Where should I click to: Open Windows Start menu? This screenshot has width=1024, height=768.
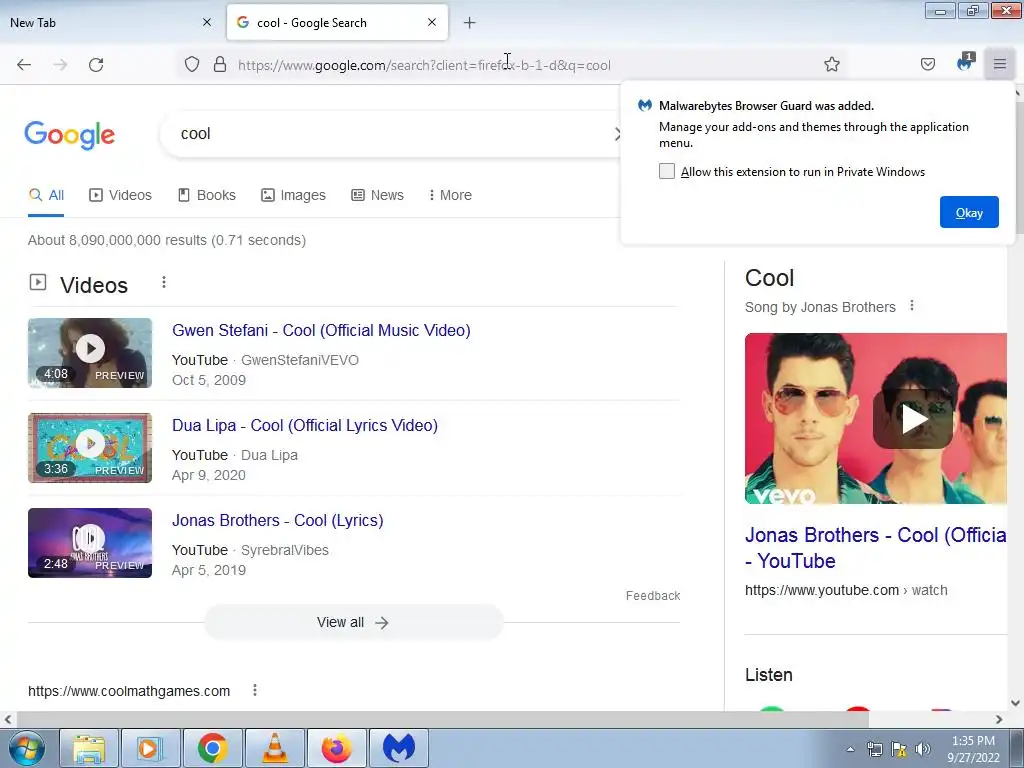pyautogui.click(x=25, y=748)
